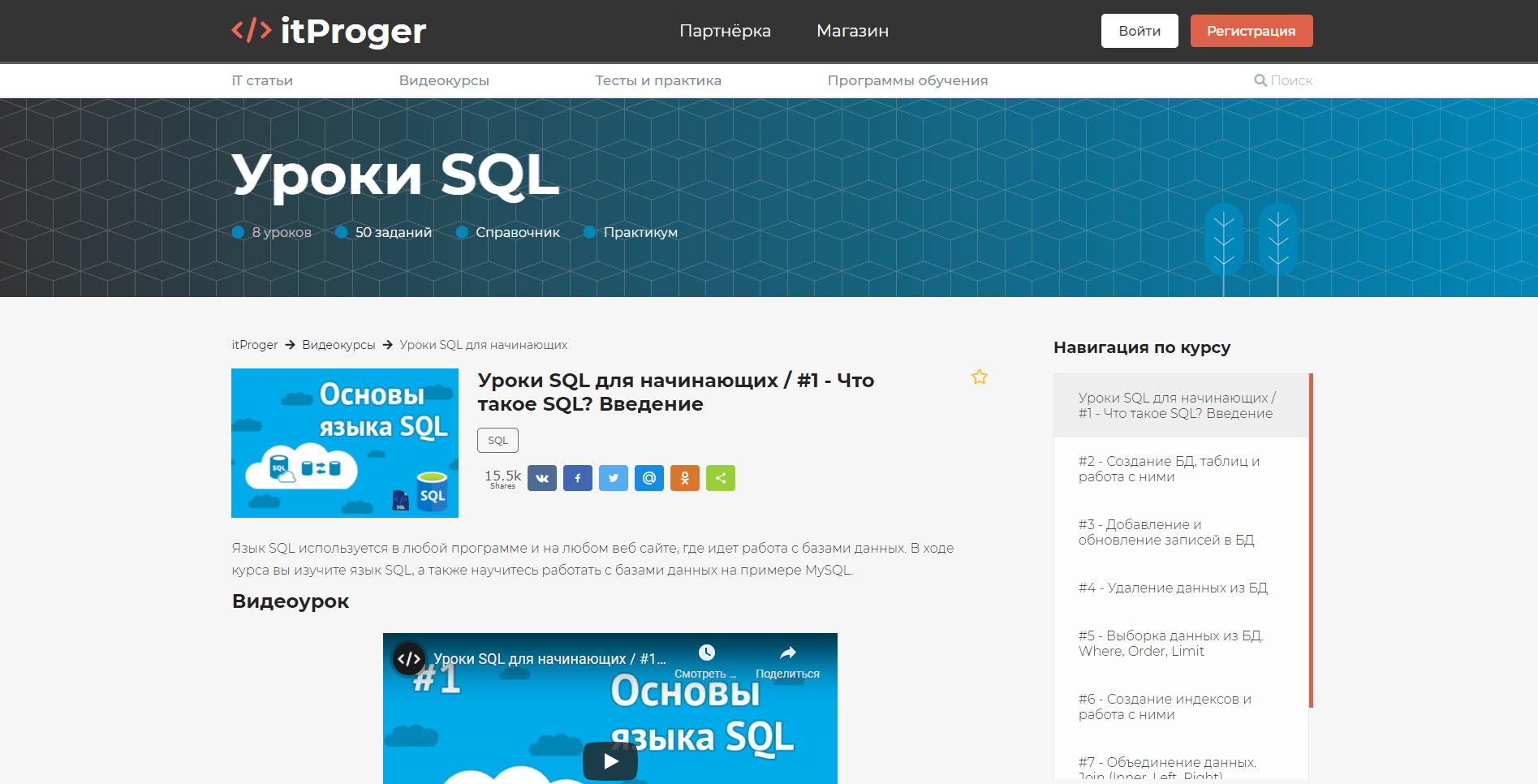Click the 15.5k Shares counter
The height and width of the screenshot is (784, 1538).
(x=502, y=479)
